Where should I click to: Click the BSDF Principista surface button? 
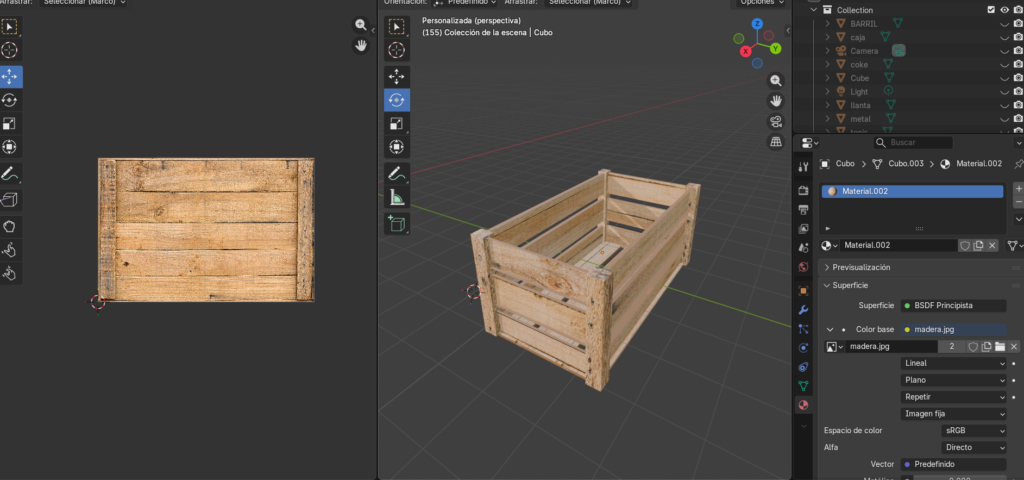click(x=952, y=305)
